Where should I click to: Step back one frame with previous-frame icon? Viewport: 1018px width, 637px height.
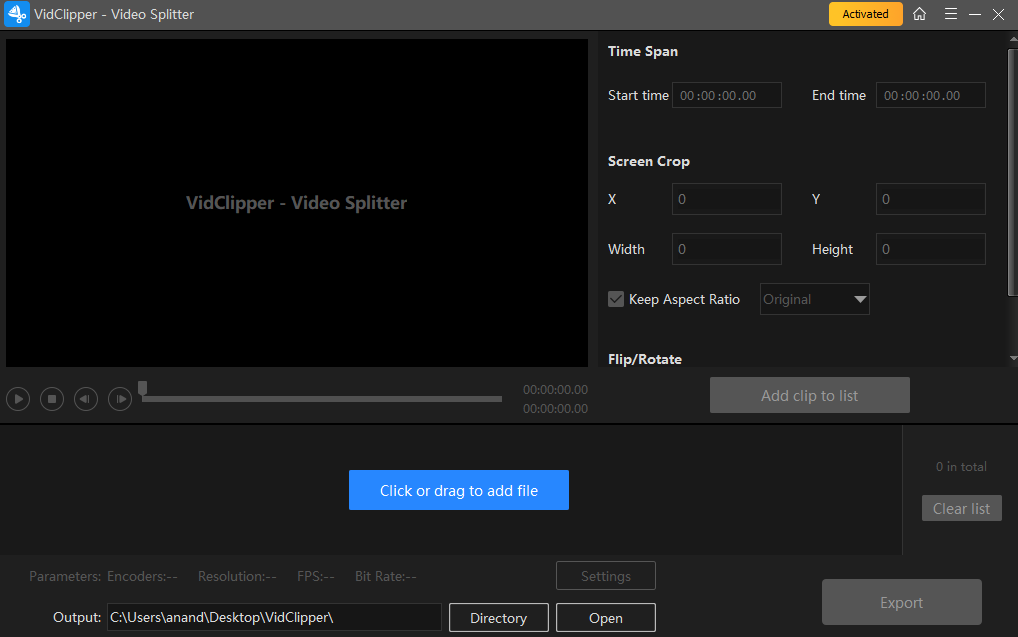(86, 399)
